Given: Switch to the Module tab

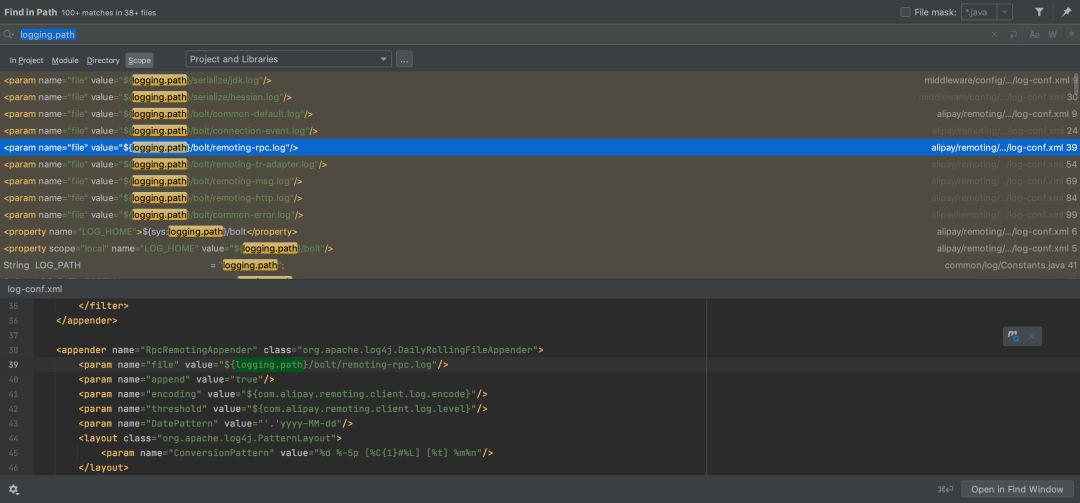Looking at the screenshot, I should click(65, 61).
